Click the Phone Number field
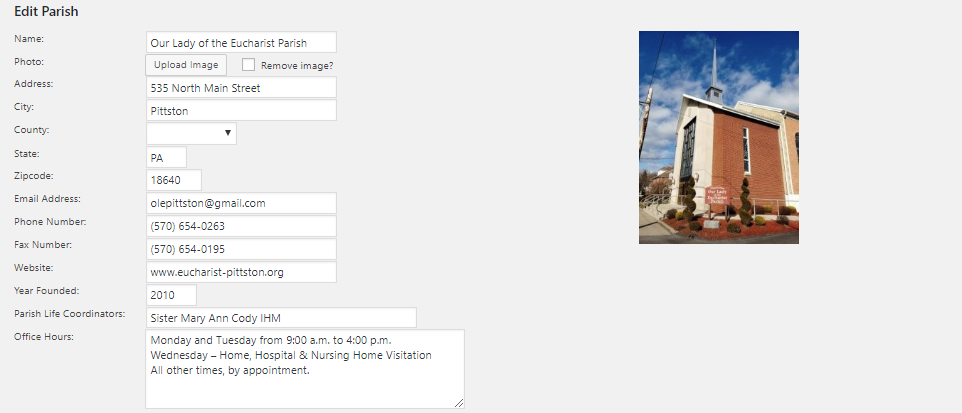This screenshot has width=962, height=413. click(x=241, y=226)
